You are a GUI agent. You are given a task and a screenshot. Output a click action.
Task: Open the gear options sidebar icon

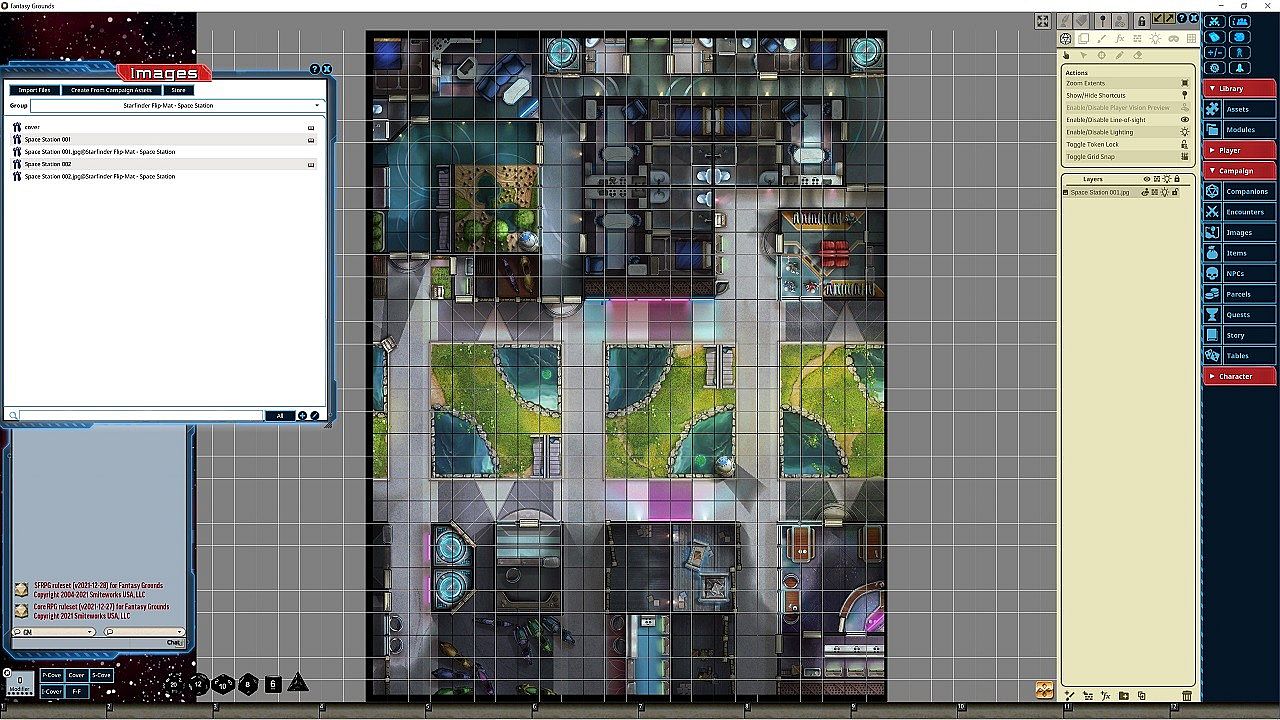point(1214,68)
